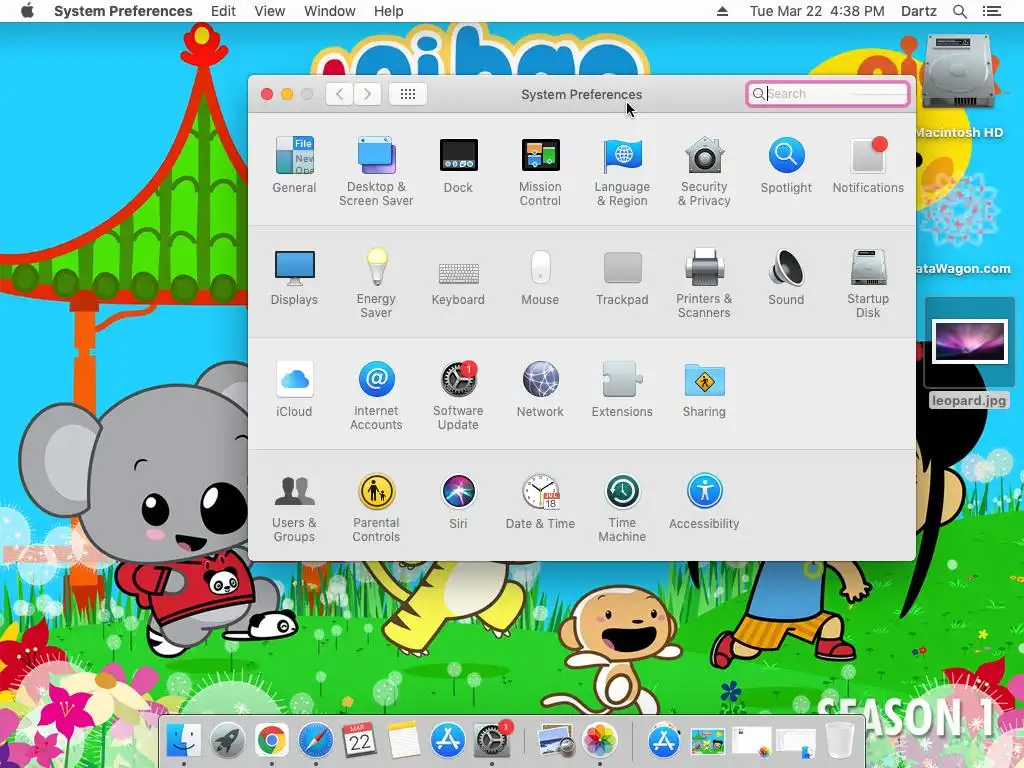Open Notes from the Dock
Screen dimensions: 1024x768
coord(403,741)
